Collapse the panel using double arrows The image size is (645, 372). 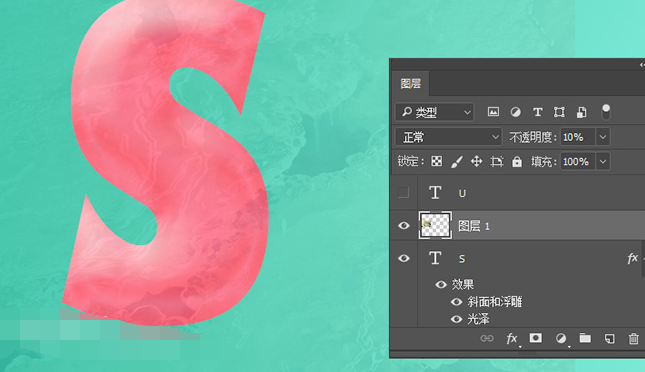(642, 65)
